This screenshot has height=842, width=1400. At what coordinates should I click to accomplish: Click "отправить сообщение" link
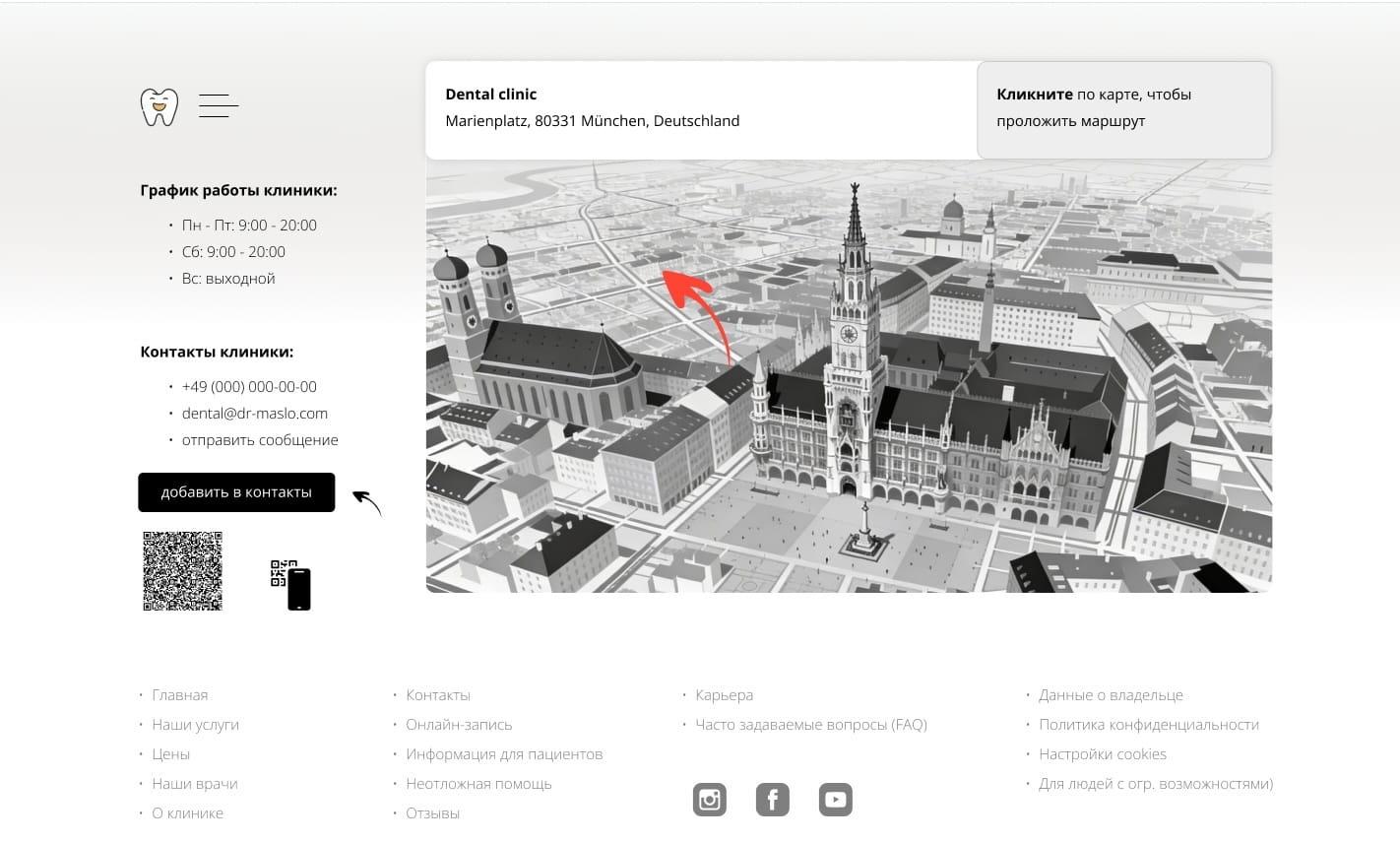tap(260, 440)
